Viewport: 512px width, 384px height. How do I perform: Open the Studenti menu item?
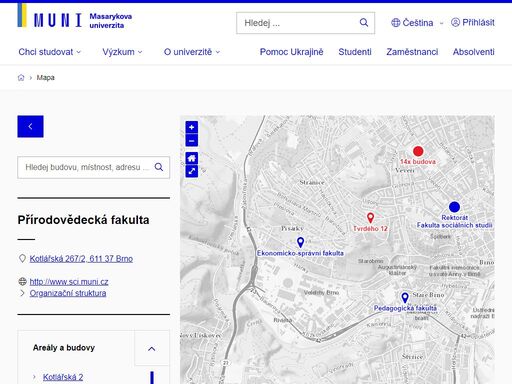[355, 52]
